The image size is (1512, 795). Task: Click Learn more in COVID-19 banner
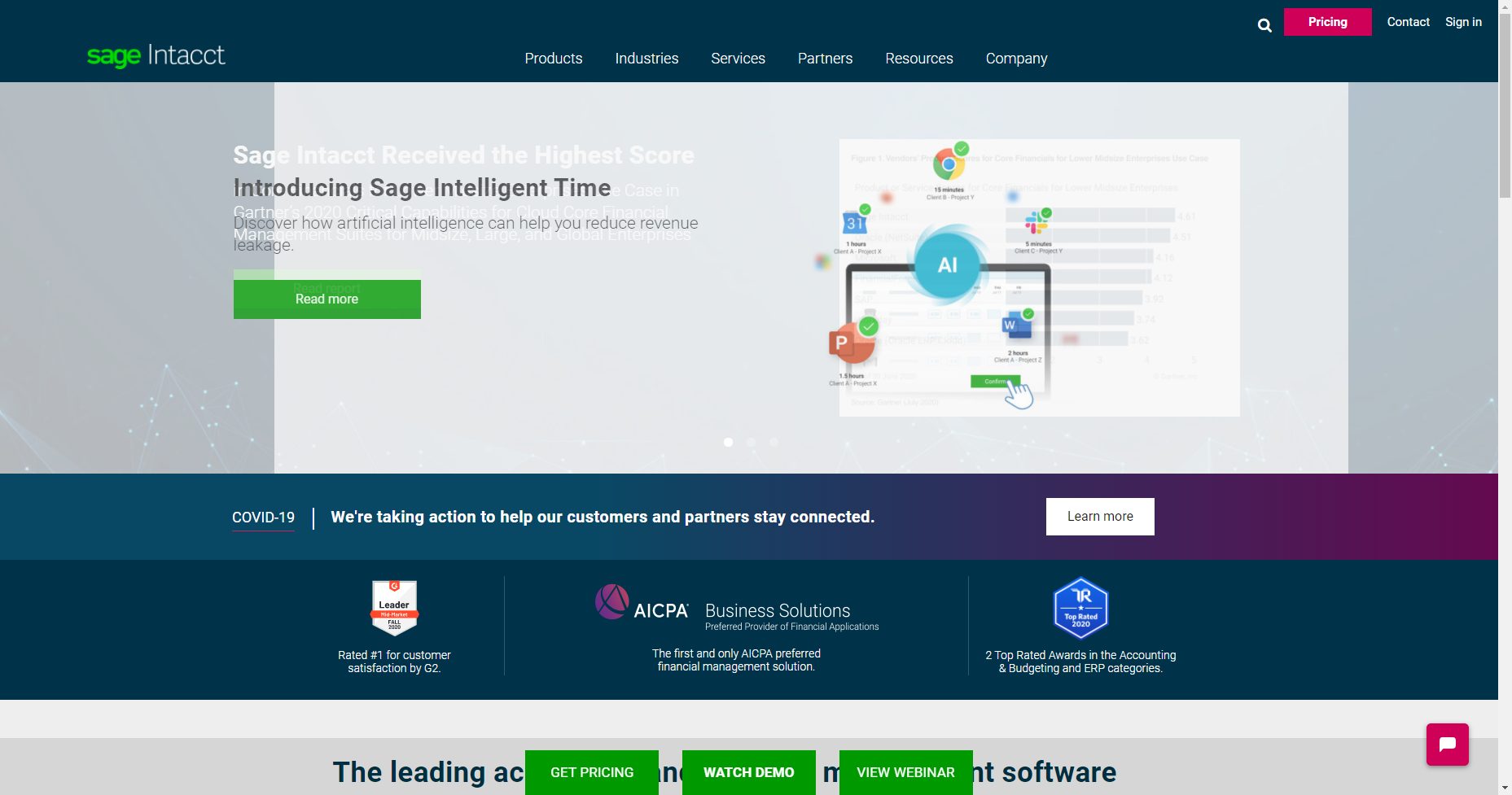pyautogui.click(x=1100, y=517)
